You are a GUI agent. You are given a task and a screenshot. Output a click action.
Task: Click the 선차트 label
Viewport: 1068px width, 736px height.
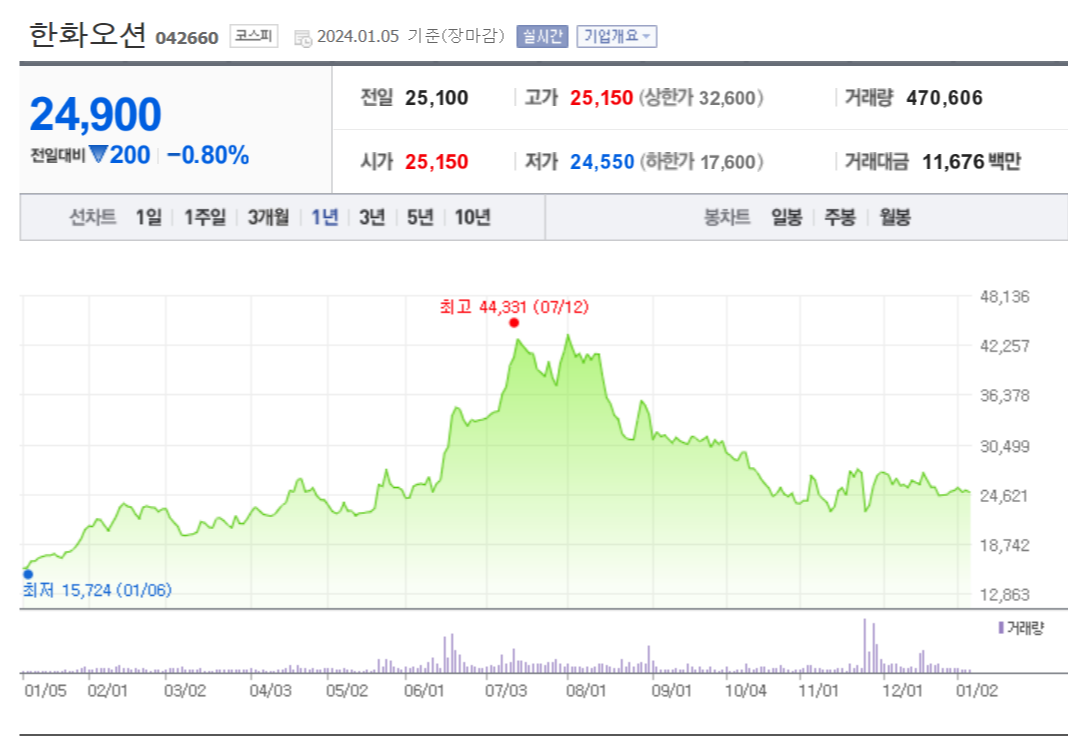click(x=93, y=217)
